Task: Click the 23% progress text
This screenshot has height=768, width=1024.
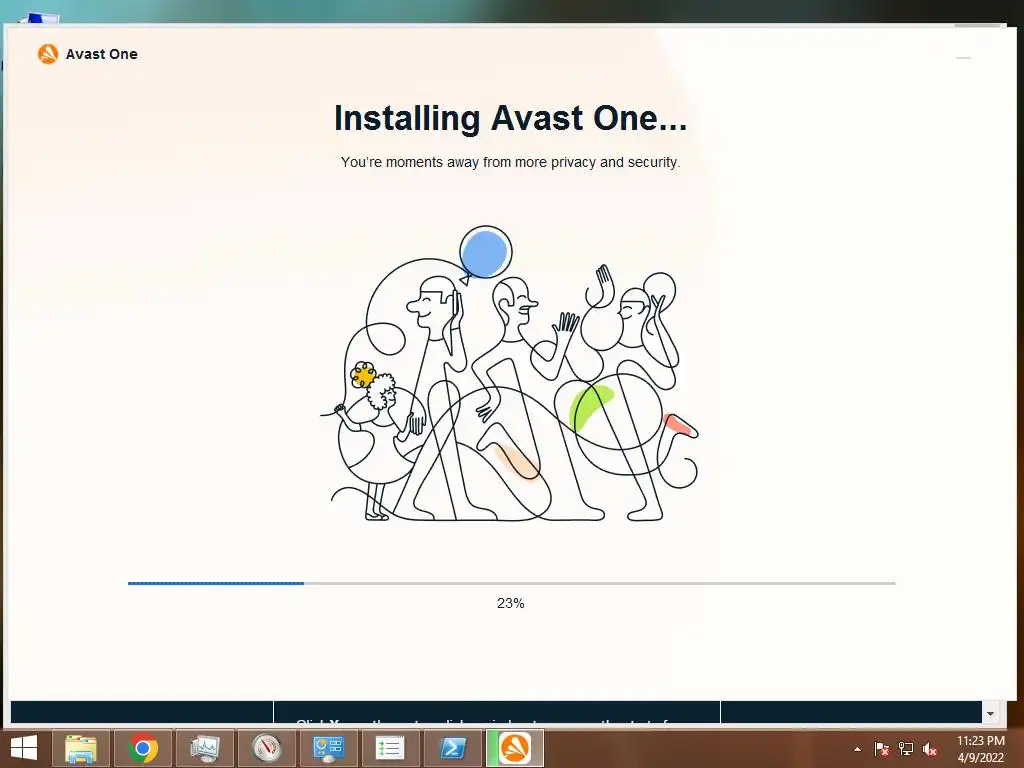Action: click(511, 603)
